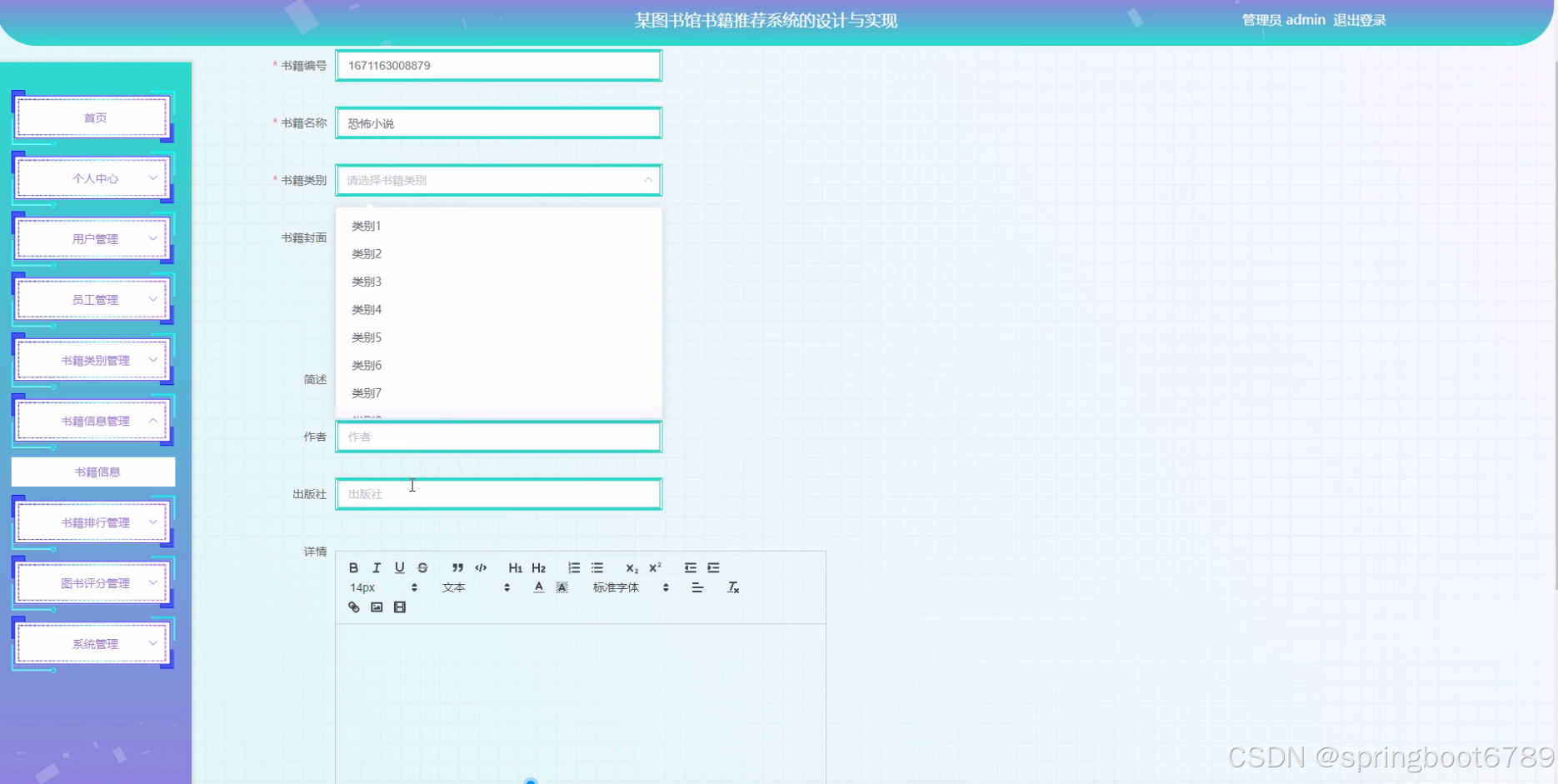This screenshot has height=784, width=1558.
Task: Focus the 书籍编号 input field
Action: pos(498,66)
